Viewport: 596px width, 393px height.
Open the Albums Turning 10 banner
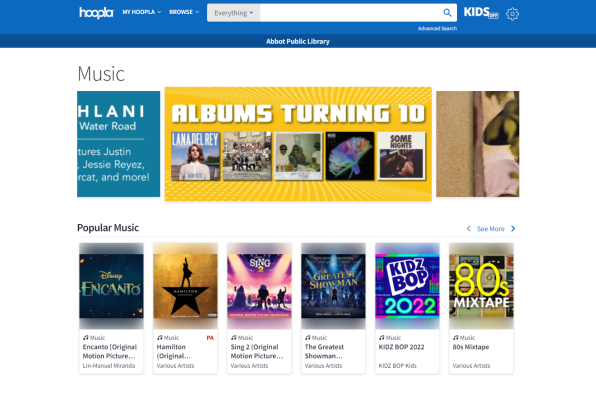coord(298,144)
